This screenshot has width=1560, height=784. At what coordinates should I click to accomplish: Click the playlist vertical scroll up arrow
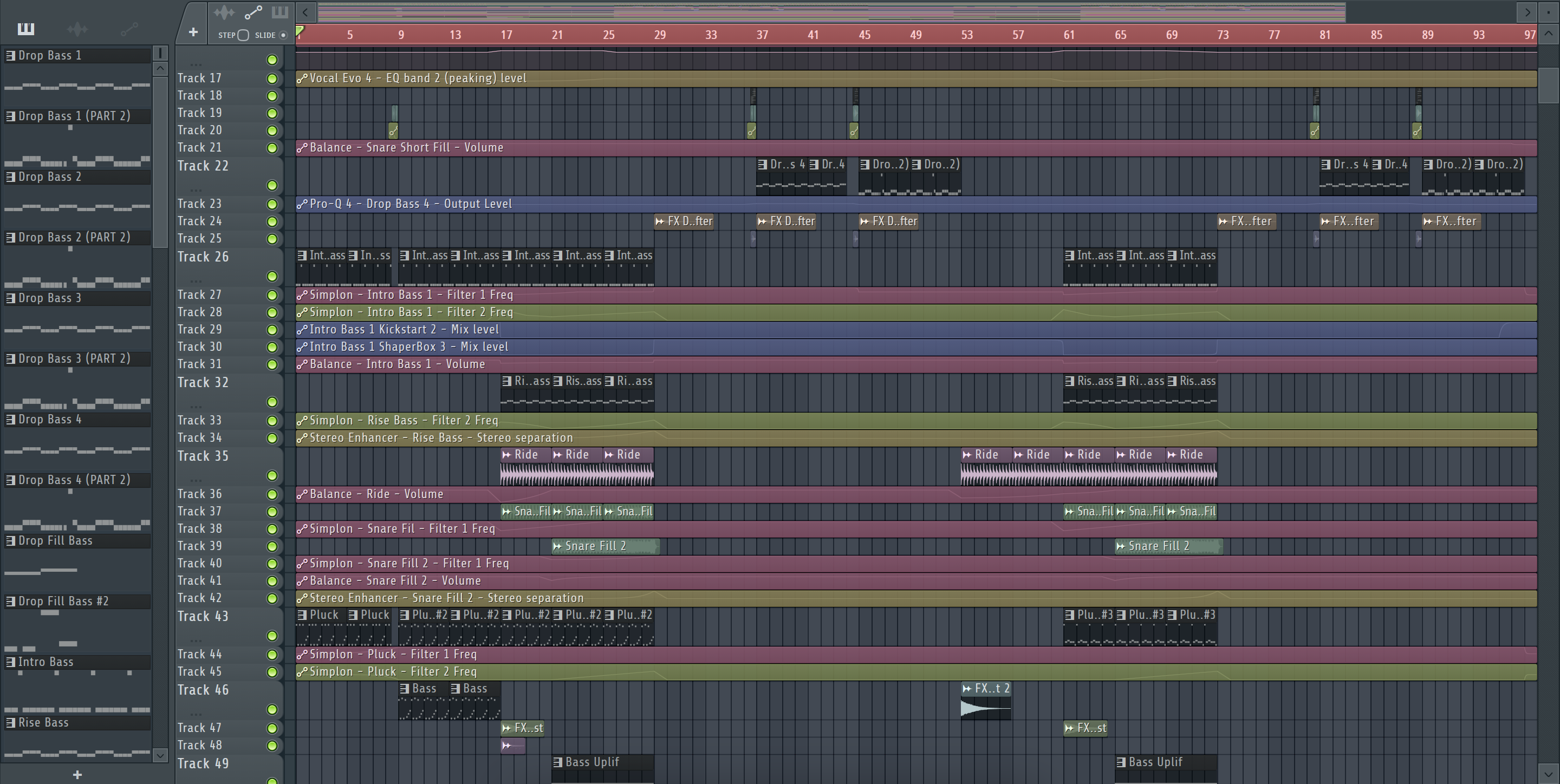tap(1549, 35)
